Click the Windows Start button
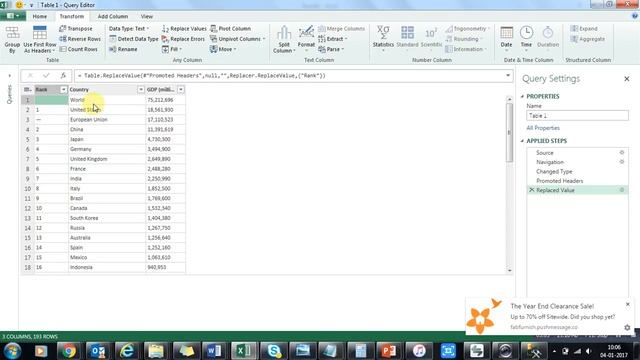The image size is (640, 360). pos(12,351)
